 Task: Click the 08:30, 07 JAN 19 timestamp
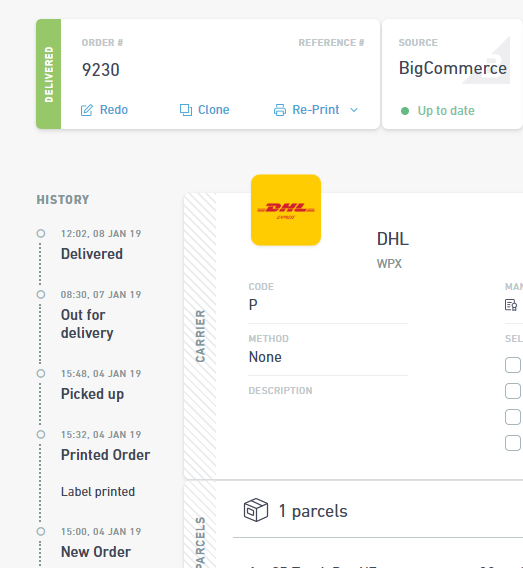[101, 295]
